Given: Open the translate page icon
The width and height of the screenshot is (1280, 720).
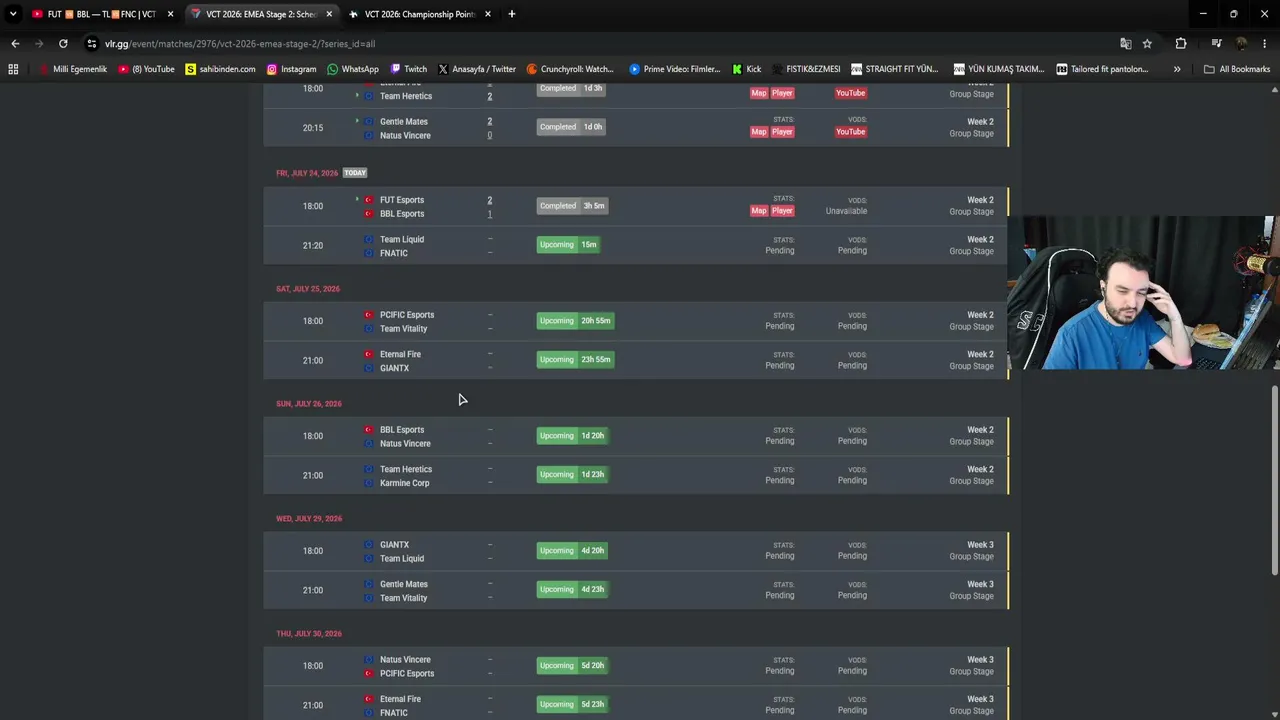Looking at the screenshot, I should (x=1126, y=44).
